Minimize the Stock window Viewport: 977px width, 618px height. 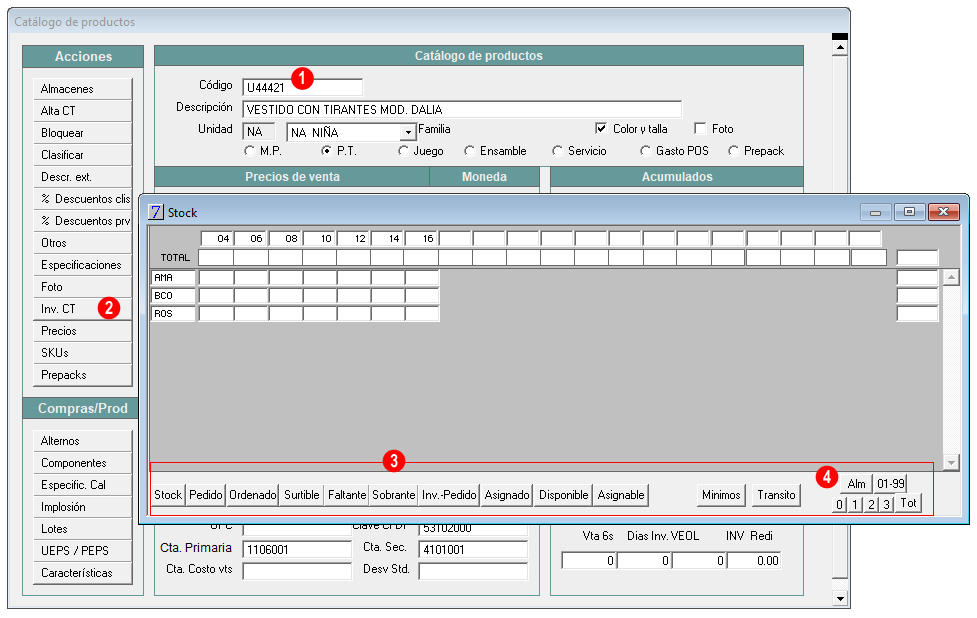[875, 212]
